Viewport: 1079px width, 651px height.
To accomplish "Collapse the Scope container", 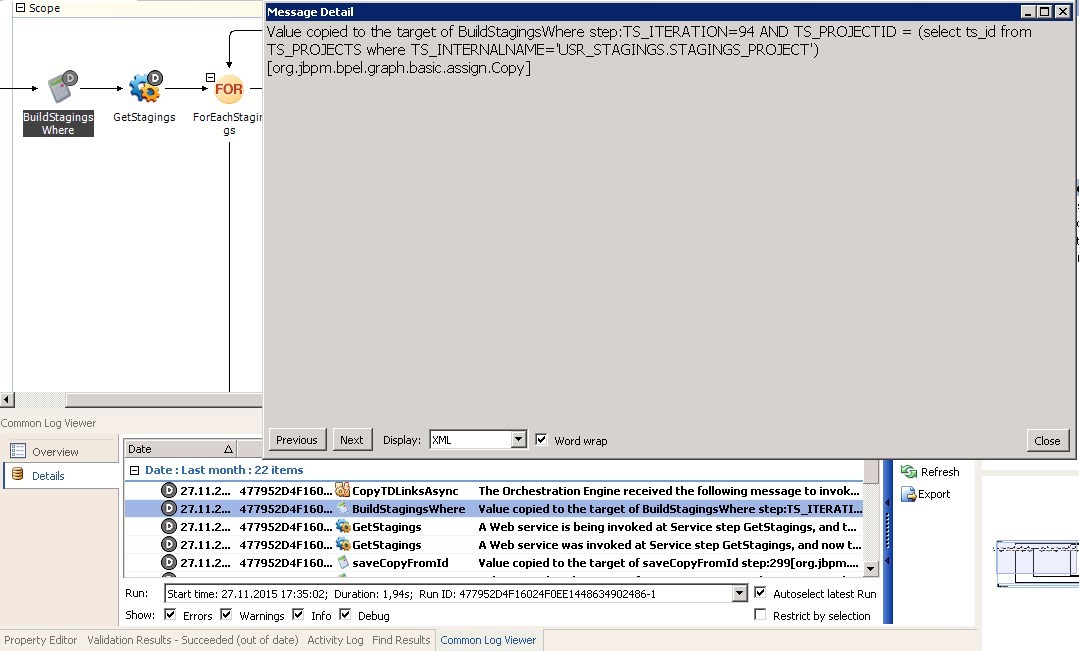I will coord(20,8).
